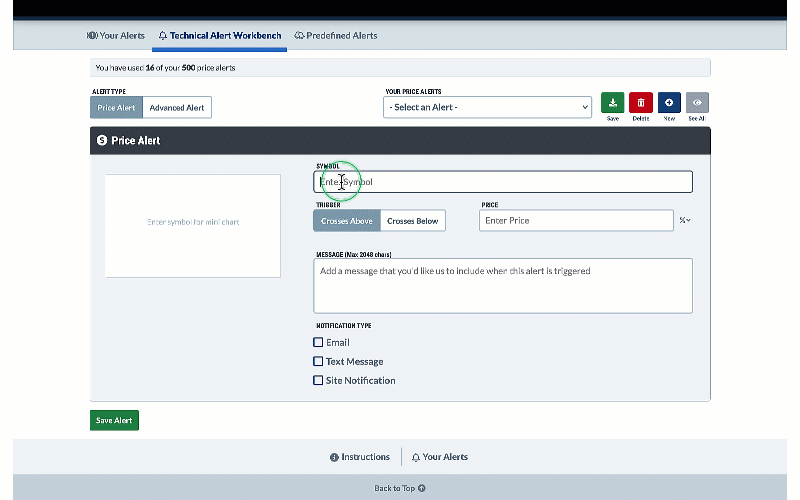Click the red Delete trash icon
Screen dimensions: 800x500
coord(641,103)
